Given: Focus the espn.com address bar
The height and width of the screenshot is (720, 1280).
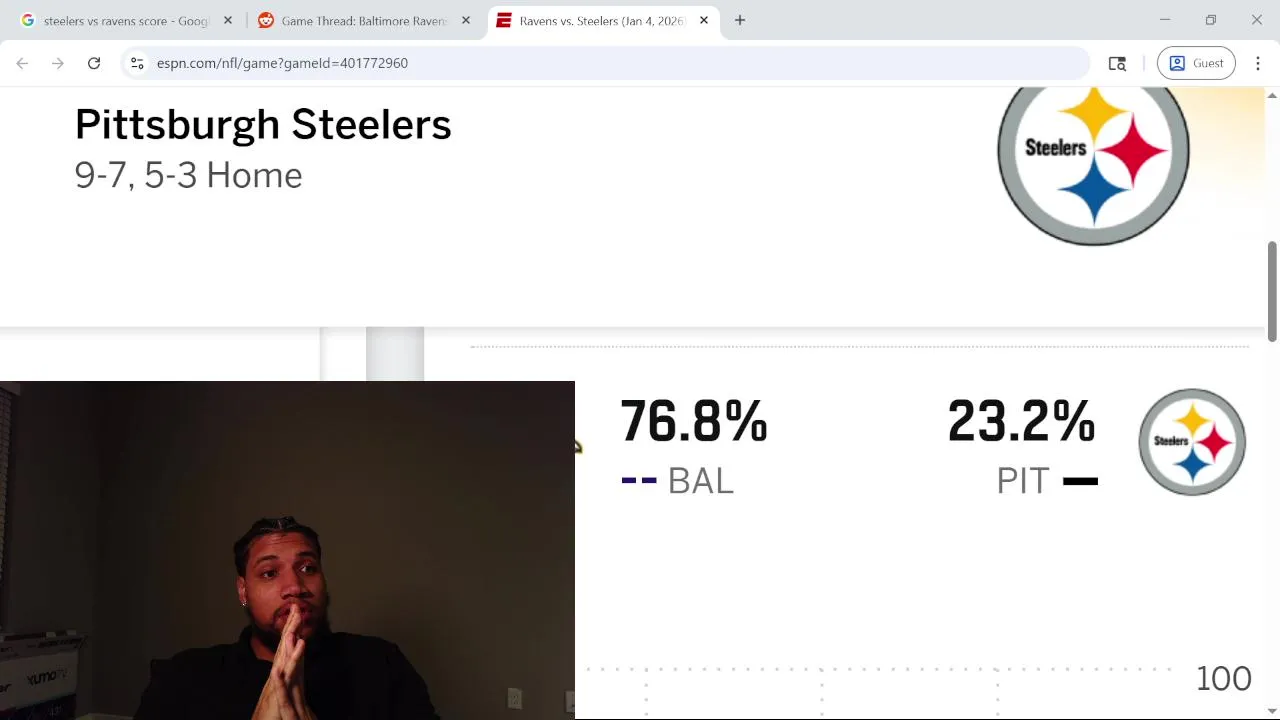Looking at the screenshot, I should tap(600, 63).
